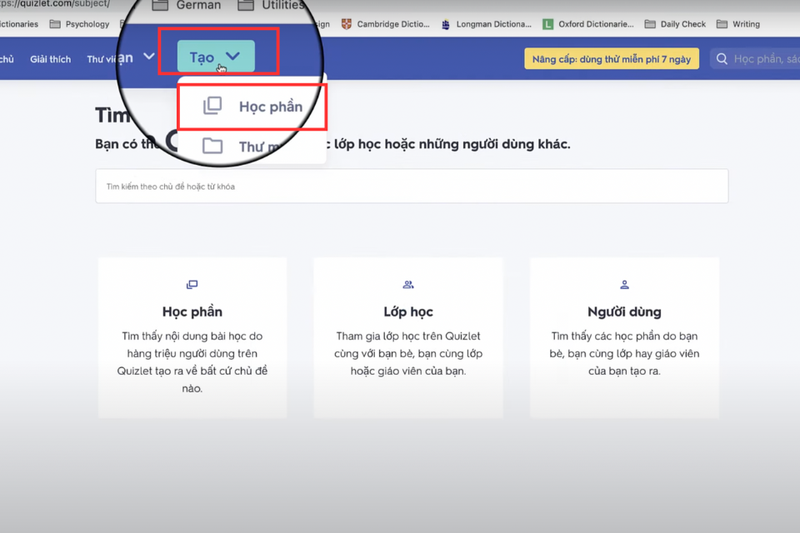Click the quizlet.com address bar URL
Screen dimensions: 800x533
click(x=55, y=4)
